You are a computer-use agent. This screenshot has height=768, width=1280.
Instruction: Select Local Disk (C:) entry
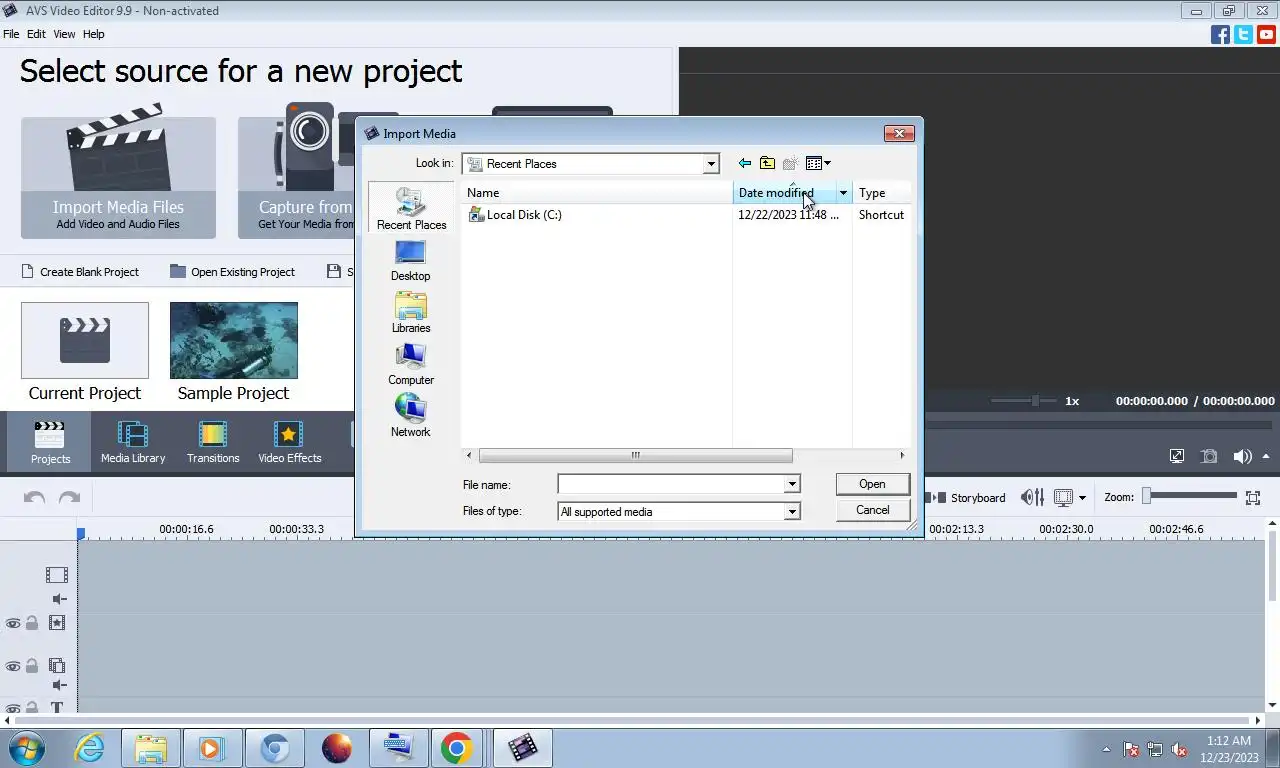(514, 215)
